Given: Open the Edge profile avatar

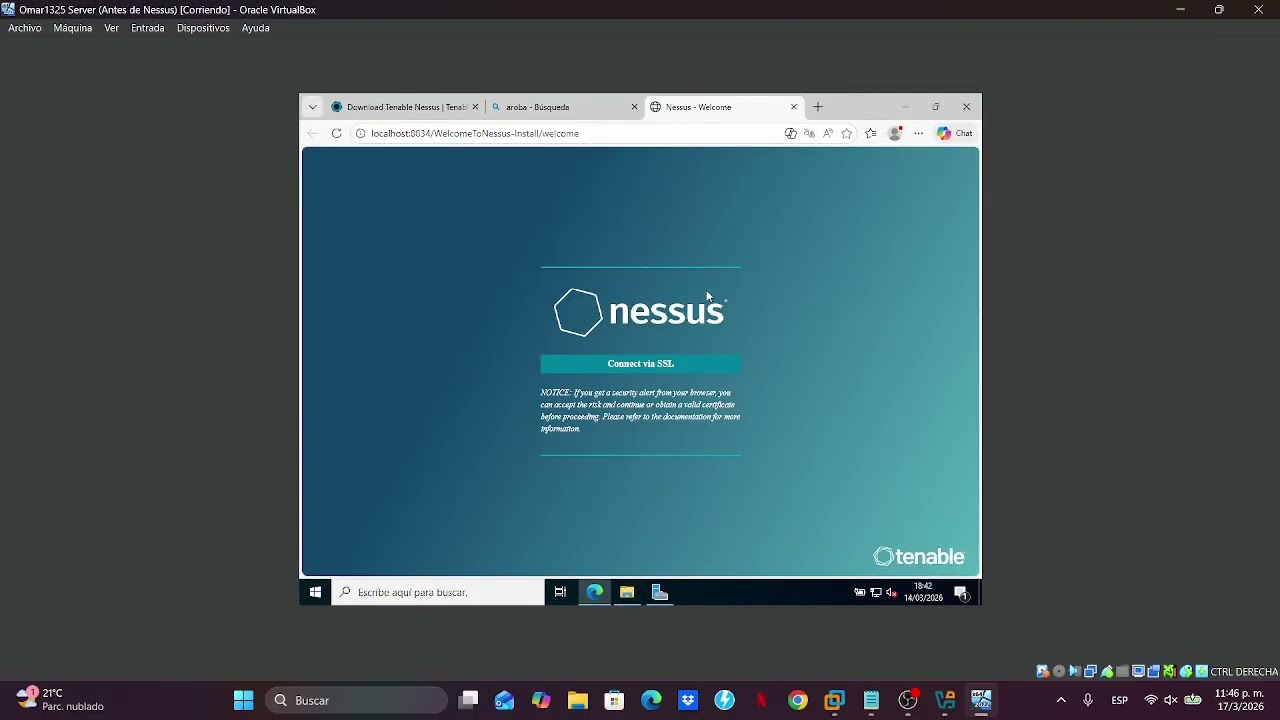Looking at the screenshot, I should [x=895, y=133].
